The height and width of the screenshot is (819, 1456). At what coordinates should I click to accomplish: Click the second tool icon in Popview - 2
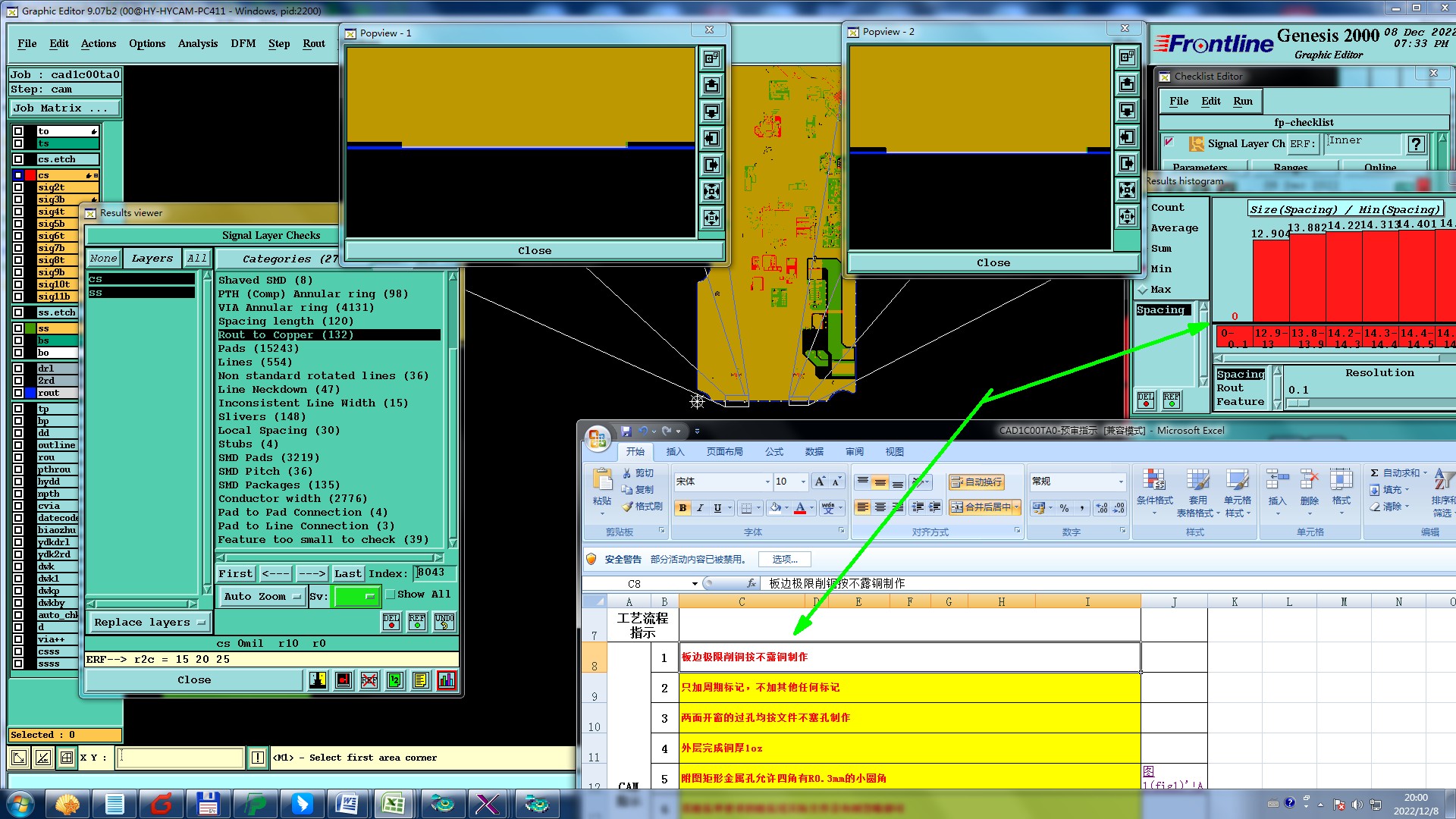click(1127, 83)
